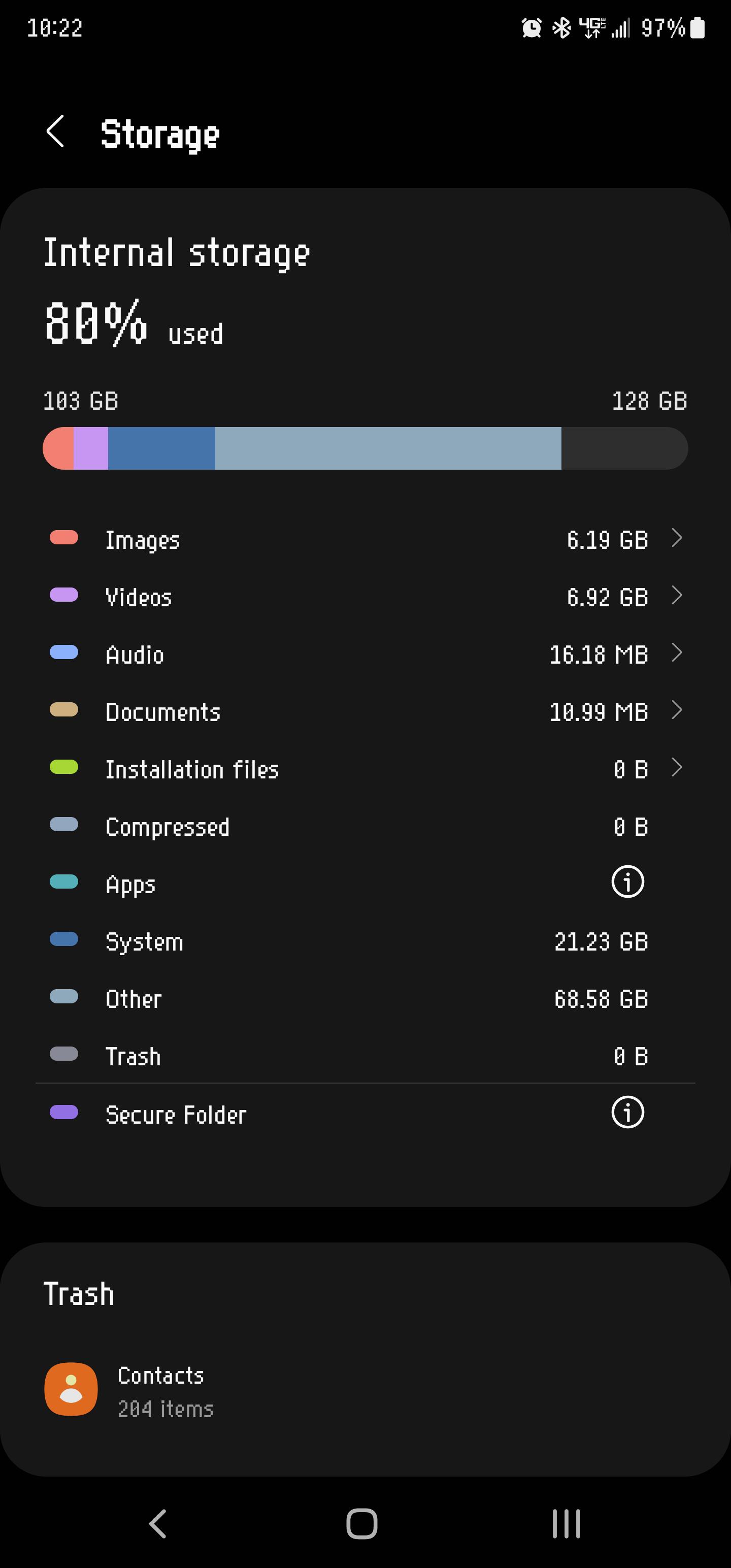Screen dimensions: 731x1568
Task: Open Contacts 204 items in Trash
Action: pyautogui.click(x=365, y=1390)
